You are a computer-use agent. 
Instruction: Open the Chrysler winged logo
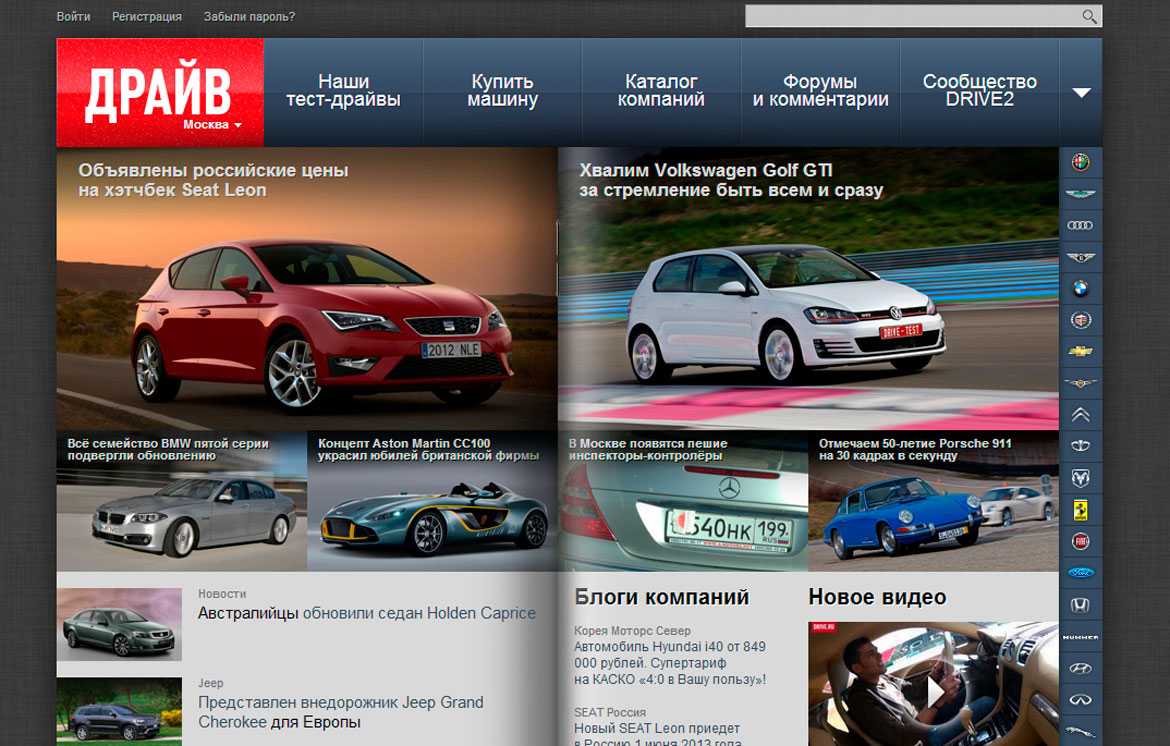point(1080,383)
